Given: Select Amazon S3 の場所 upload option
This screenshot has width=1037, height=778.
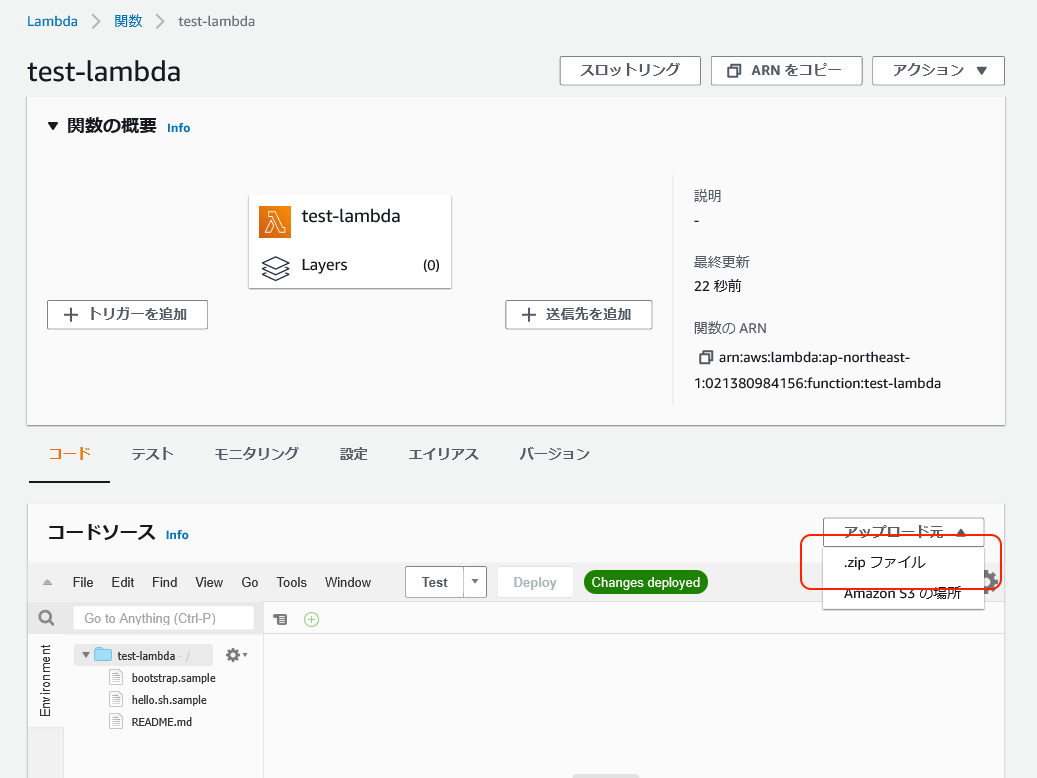Looking at the screenshot, I should [x=903, y=593].
